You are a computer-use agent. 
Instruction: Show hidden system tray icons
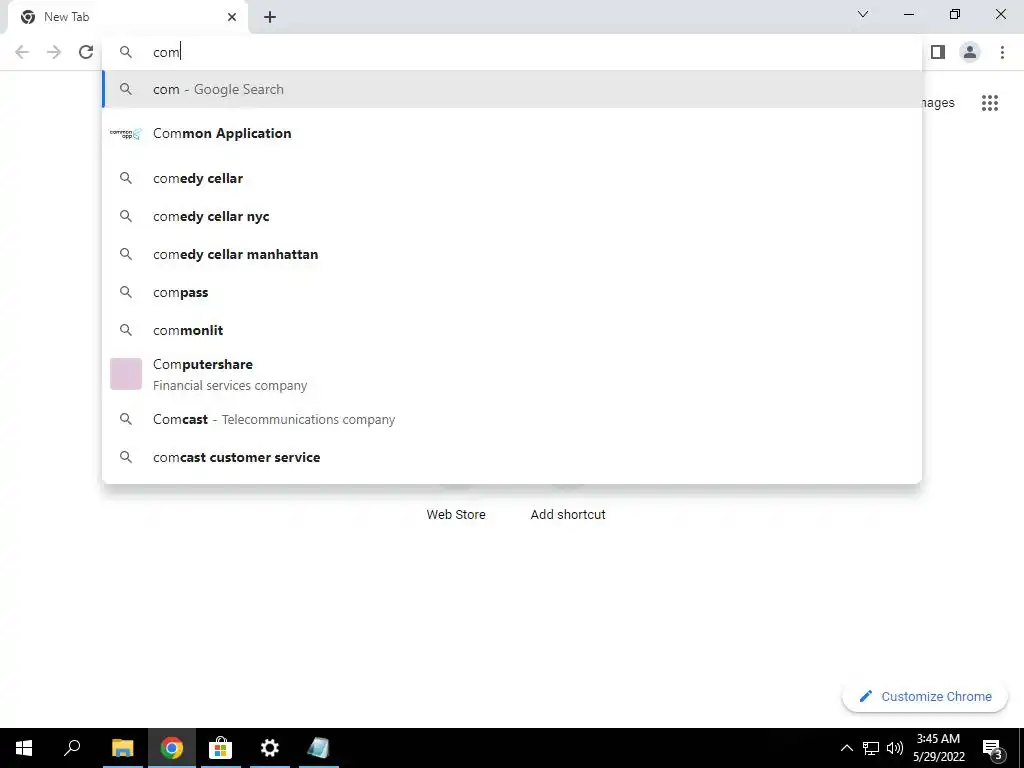pyautogui.click(x=846, y=748)
